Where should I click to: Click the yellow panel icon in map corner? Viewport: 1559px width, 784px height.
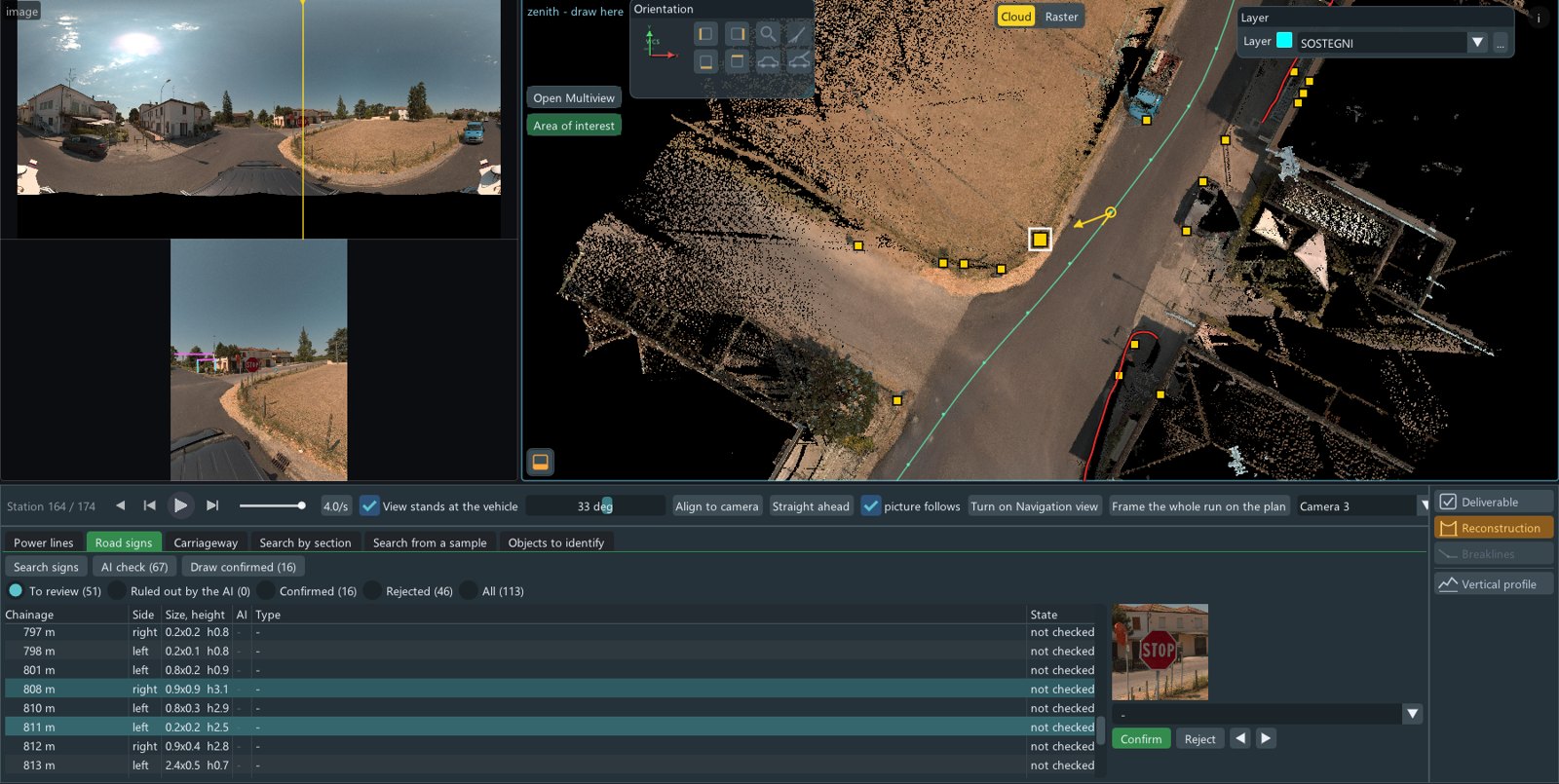pos(540,462)
